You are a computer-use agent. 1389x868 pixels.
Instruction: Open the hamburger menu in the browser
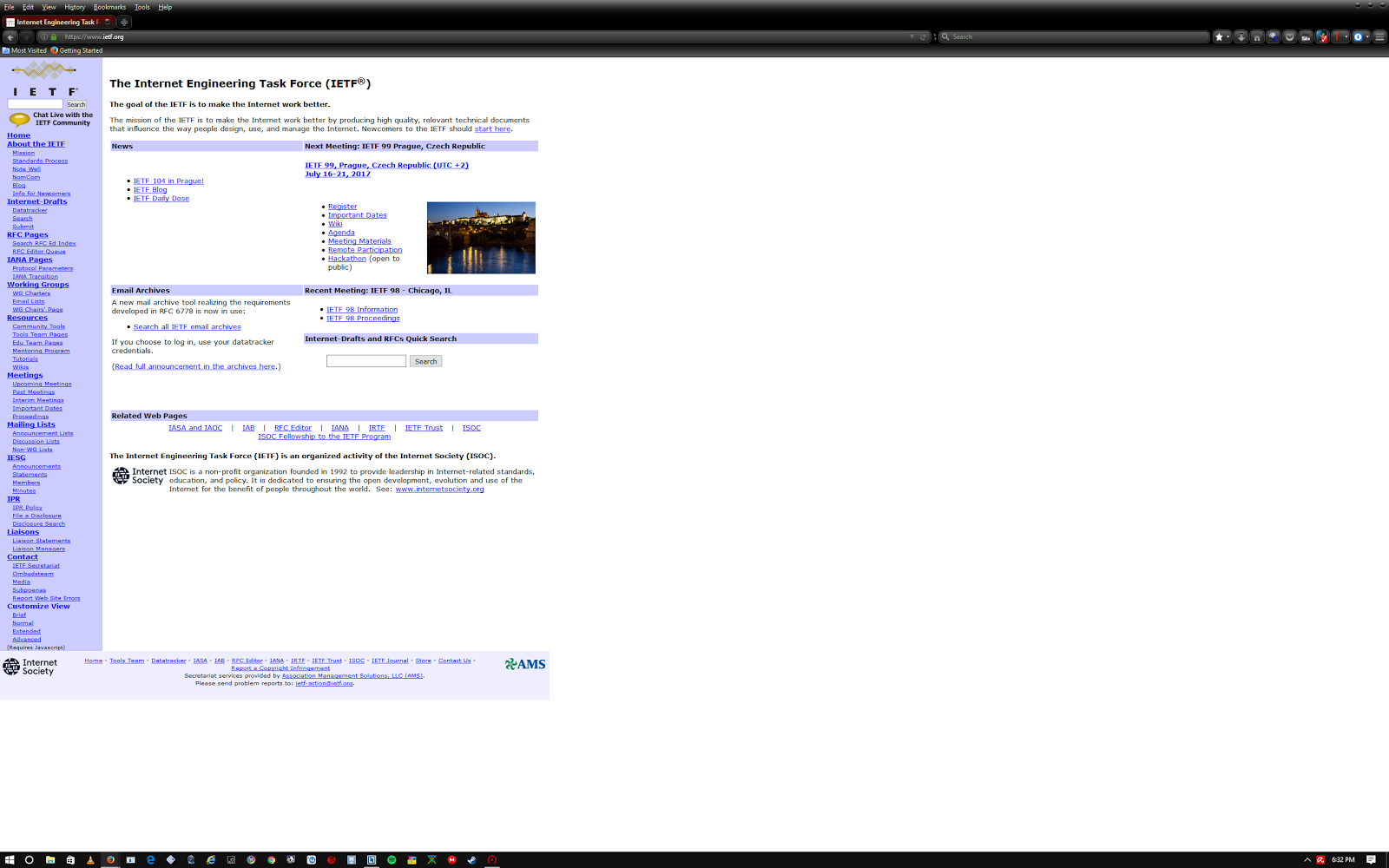click(x=1379, y=36)
